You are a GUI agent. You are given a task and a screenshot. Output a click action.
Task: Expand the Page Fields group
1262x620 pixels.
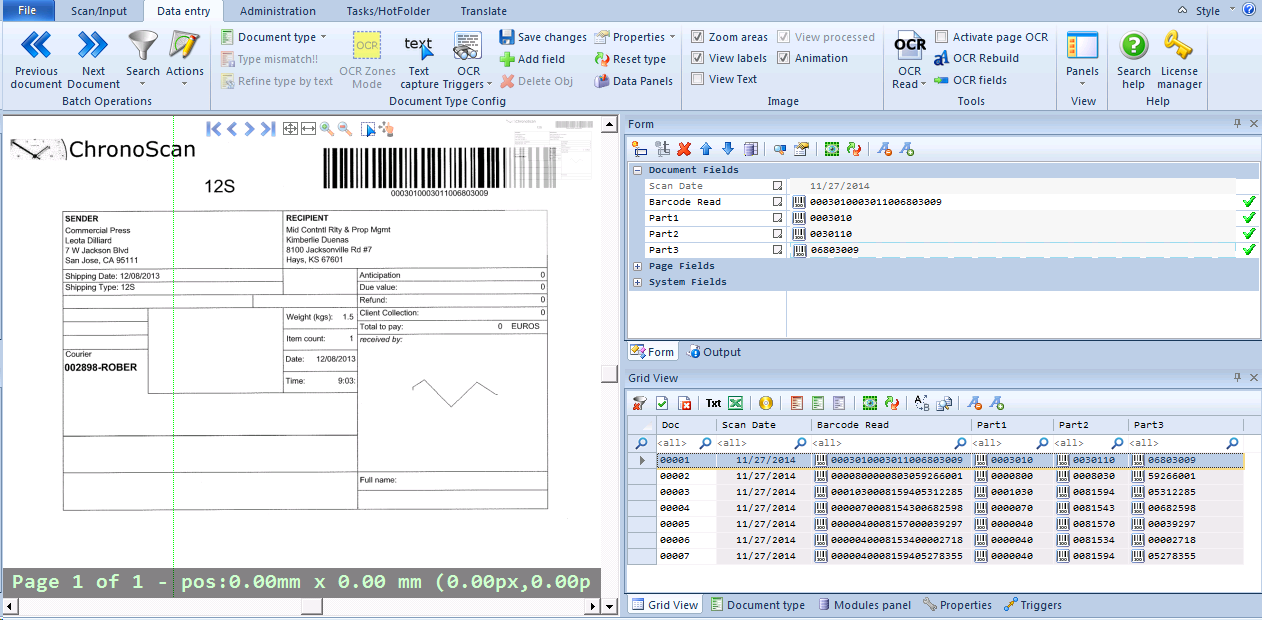[x=638, y=266]
